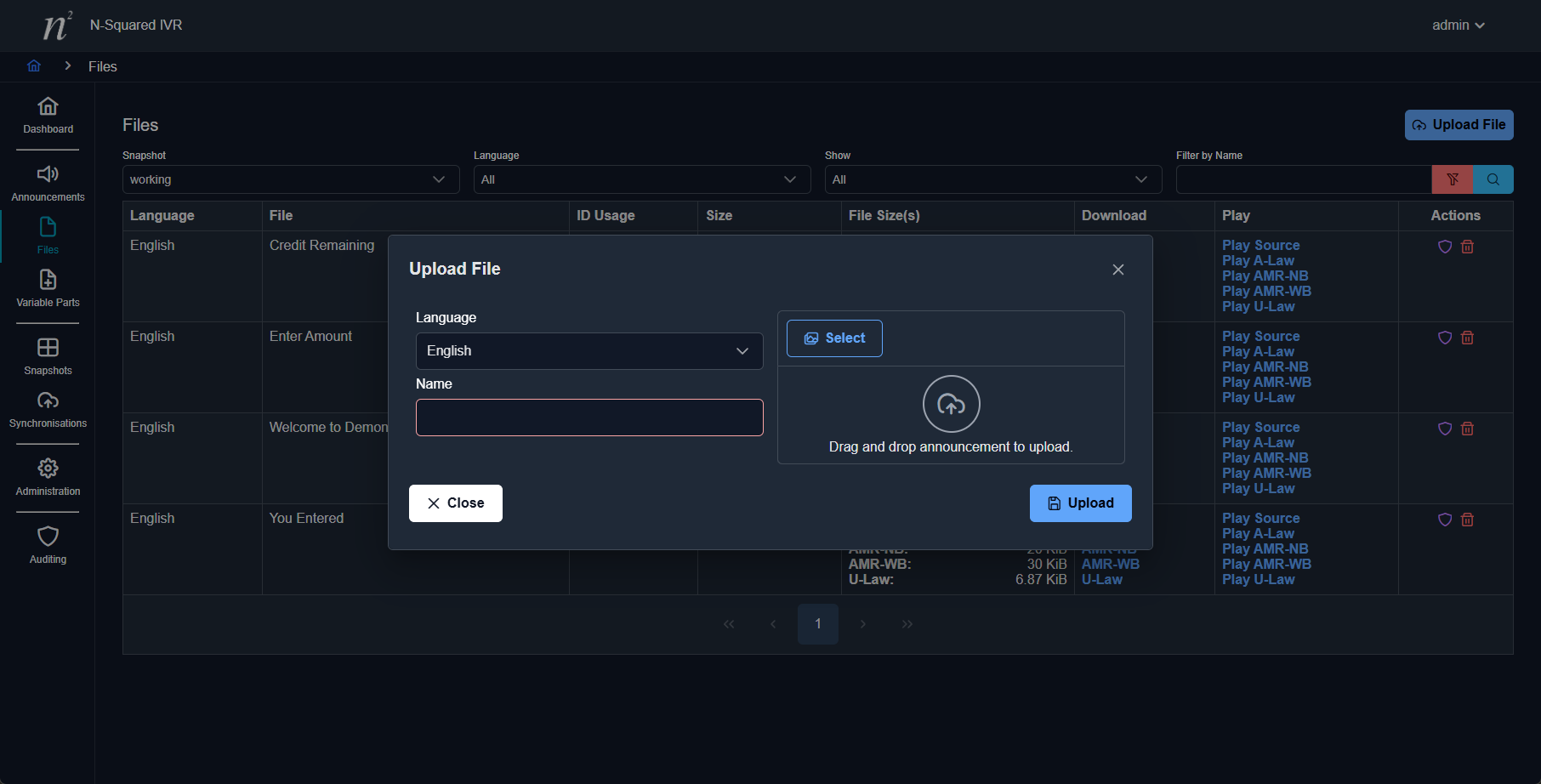1541x784 pixels.
Task: Click Play AMR-WB for You Entered
Action: [x=1265, y=565]
